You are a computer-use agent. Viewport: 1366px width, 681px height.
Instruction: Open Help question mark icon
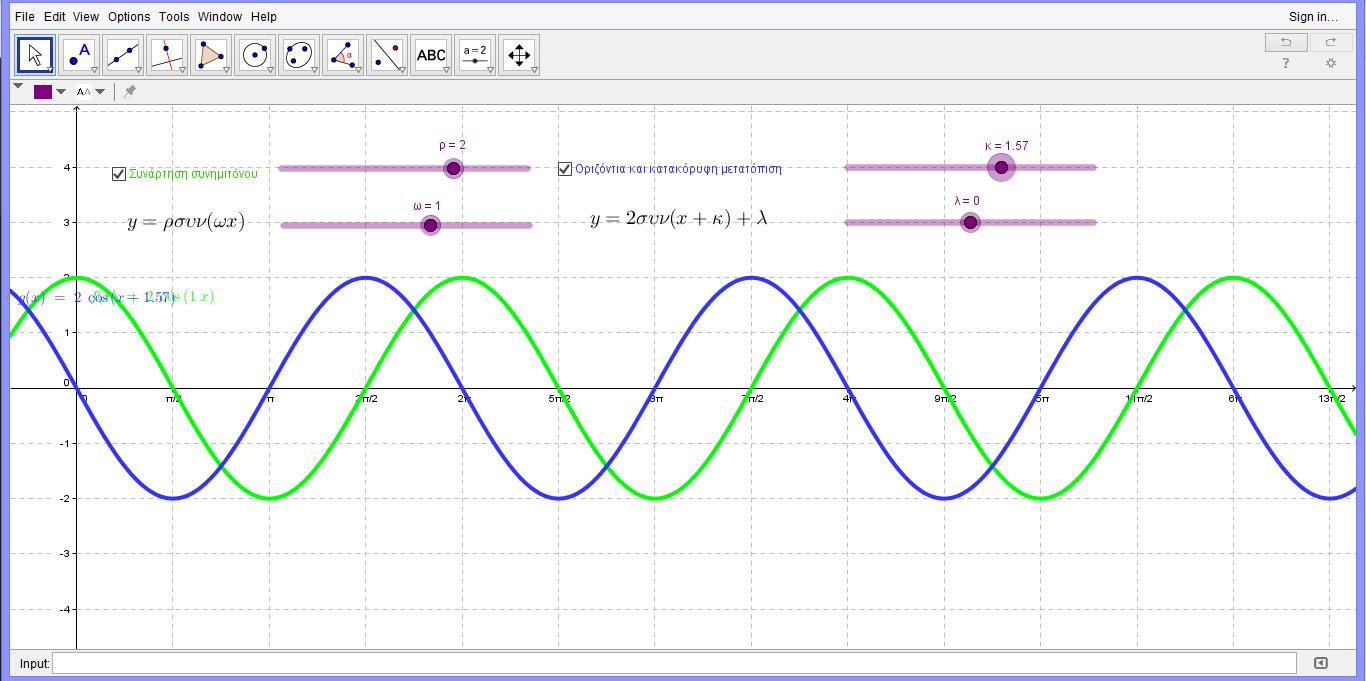click(x=1286, y=63)
